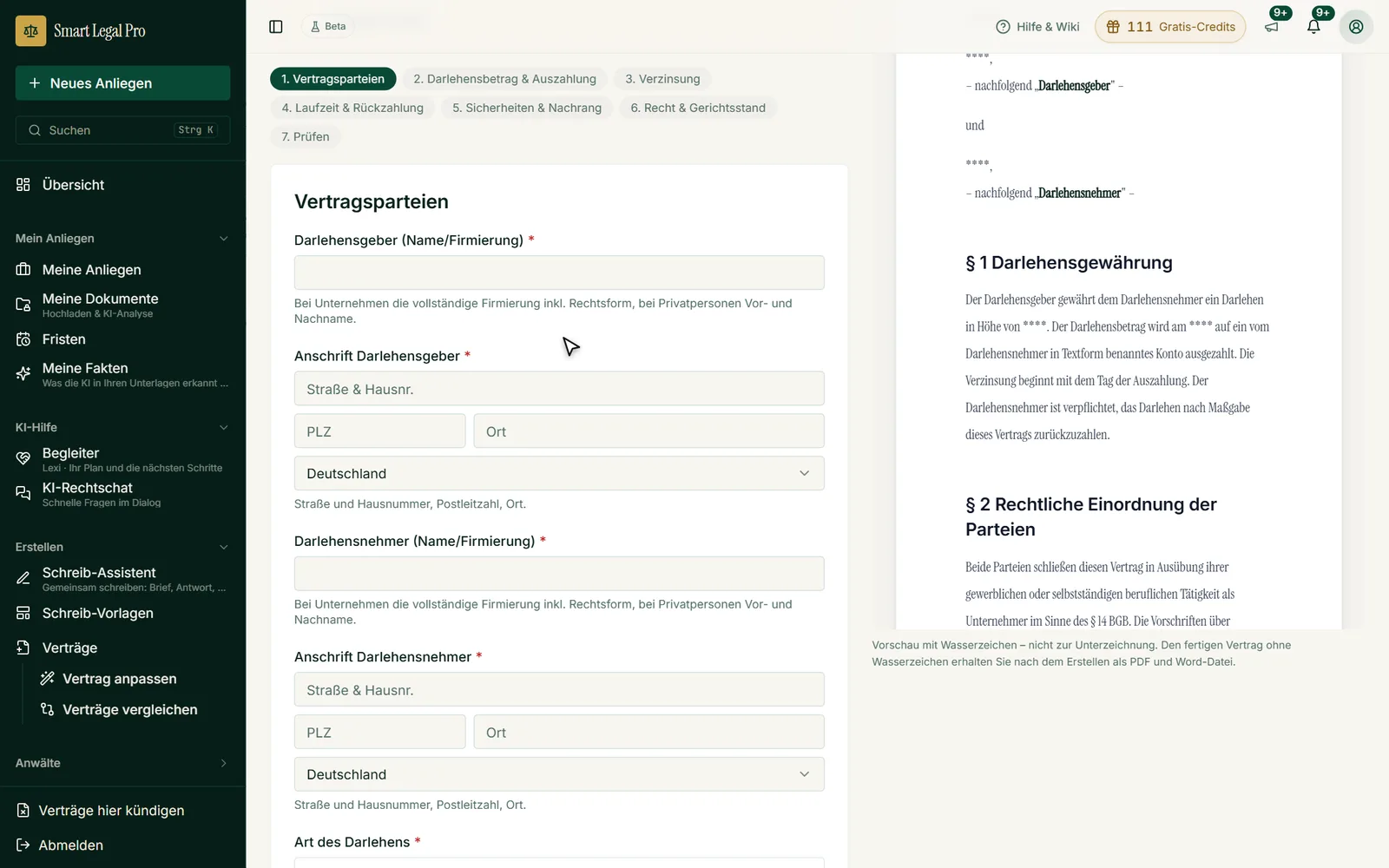The image size is (1389, 868).
Task: Expand the Anwälte section
Action: pos(122,764)
